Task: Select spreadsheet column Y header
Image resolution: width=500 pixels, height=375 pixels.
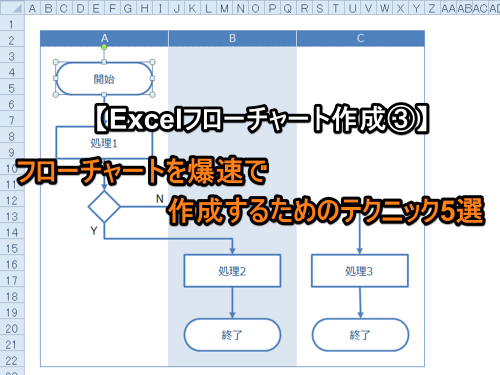Action: pyautogui.click(x=416, y=8)
